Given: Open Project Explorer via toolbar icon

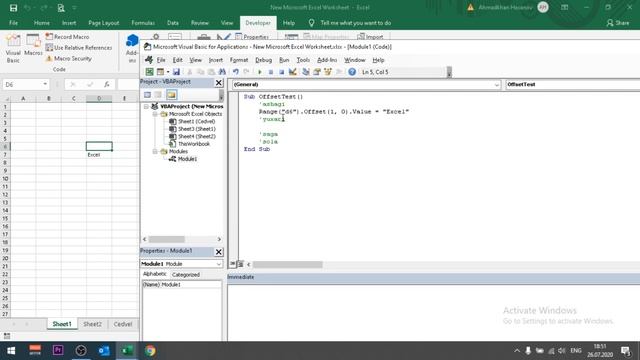Looking at the screenshot, I should pyautogui.click(x=306, y=72).
